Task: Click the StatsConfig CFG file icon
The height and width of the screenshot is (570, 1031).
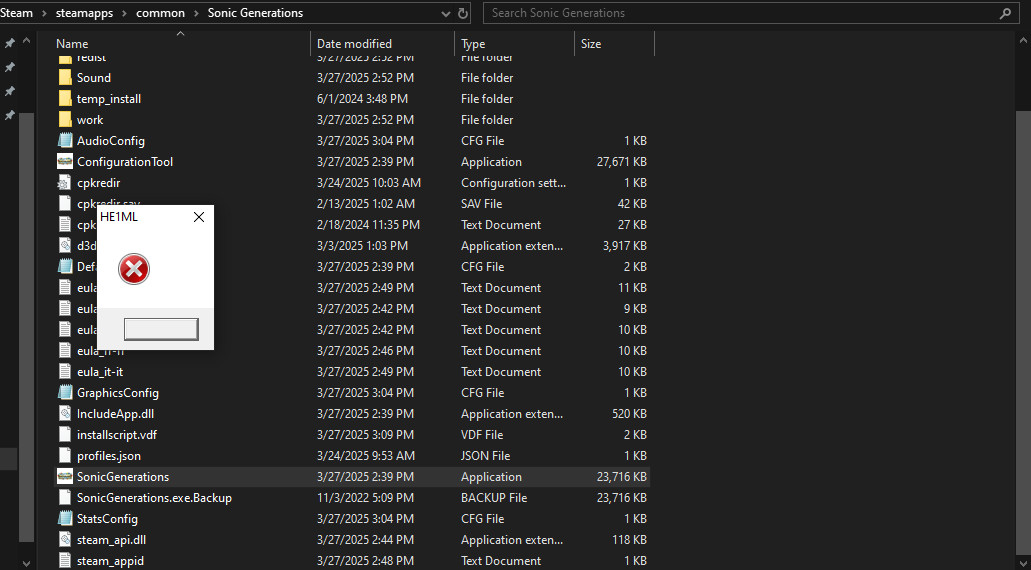Action: [x=65, y=519]
